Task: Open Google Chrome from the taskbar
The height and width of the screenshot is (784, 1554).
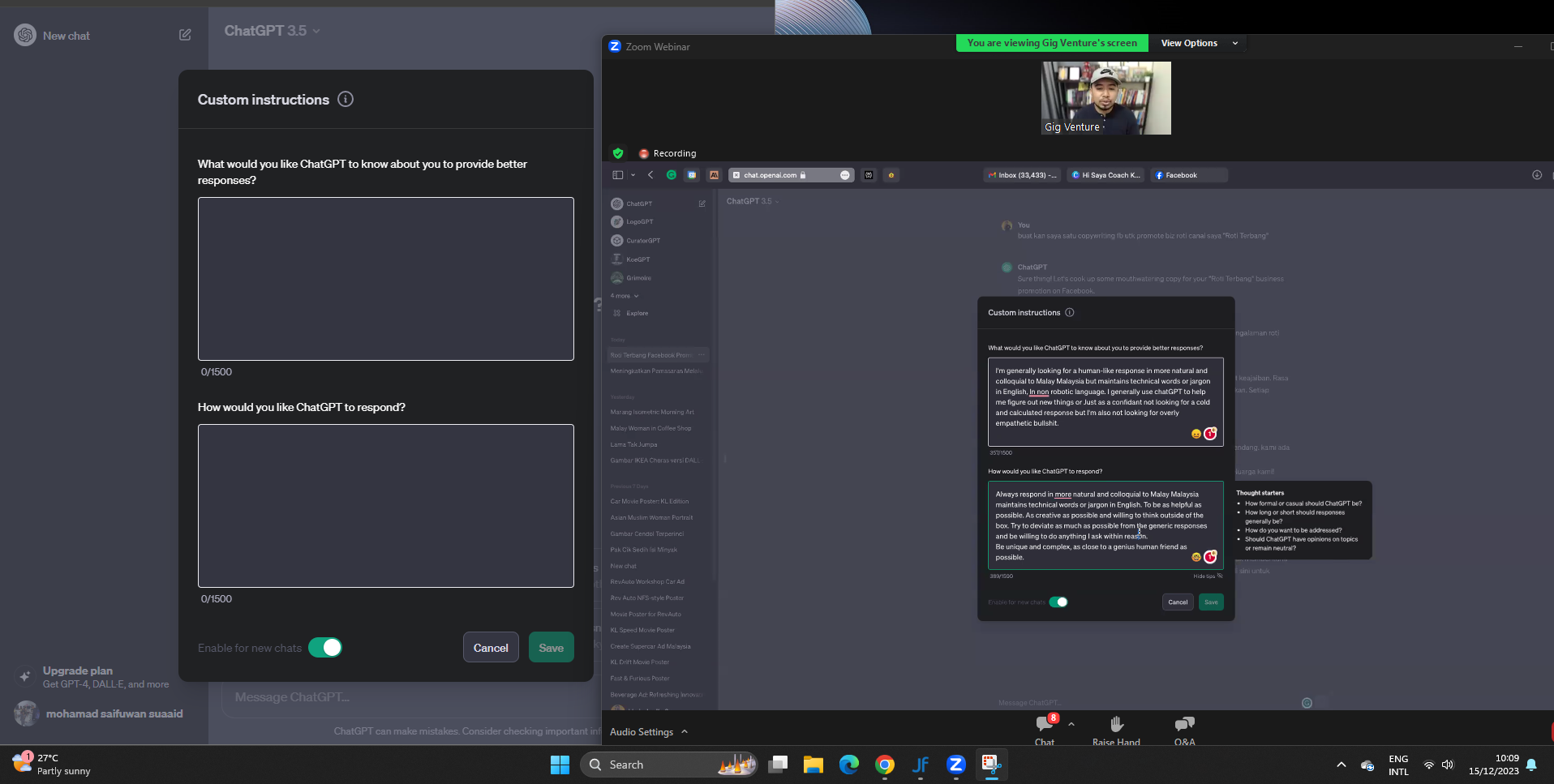Action: click(x=884, y=765)
